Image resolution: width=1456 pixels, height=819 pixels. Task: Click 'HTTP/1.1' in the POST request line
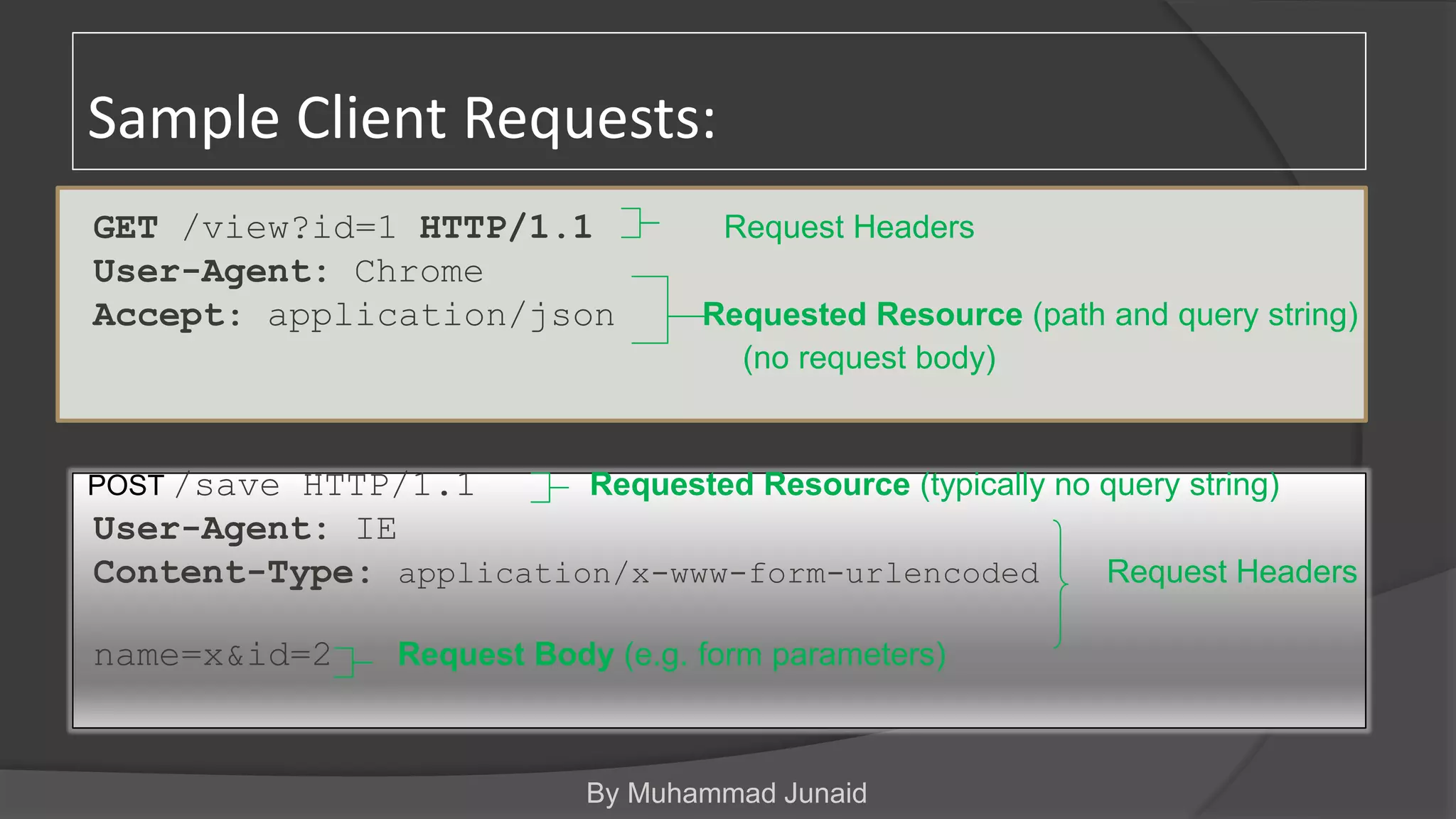pyautogui.click(x=389, y=486)
